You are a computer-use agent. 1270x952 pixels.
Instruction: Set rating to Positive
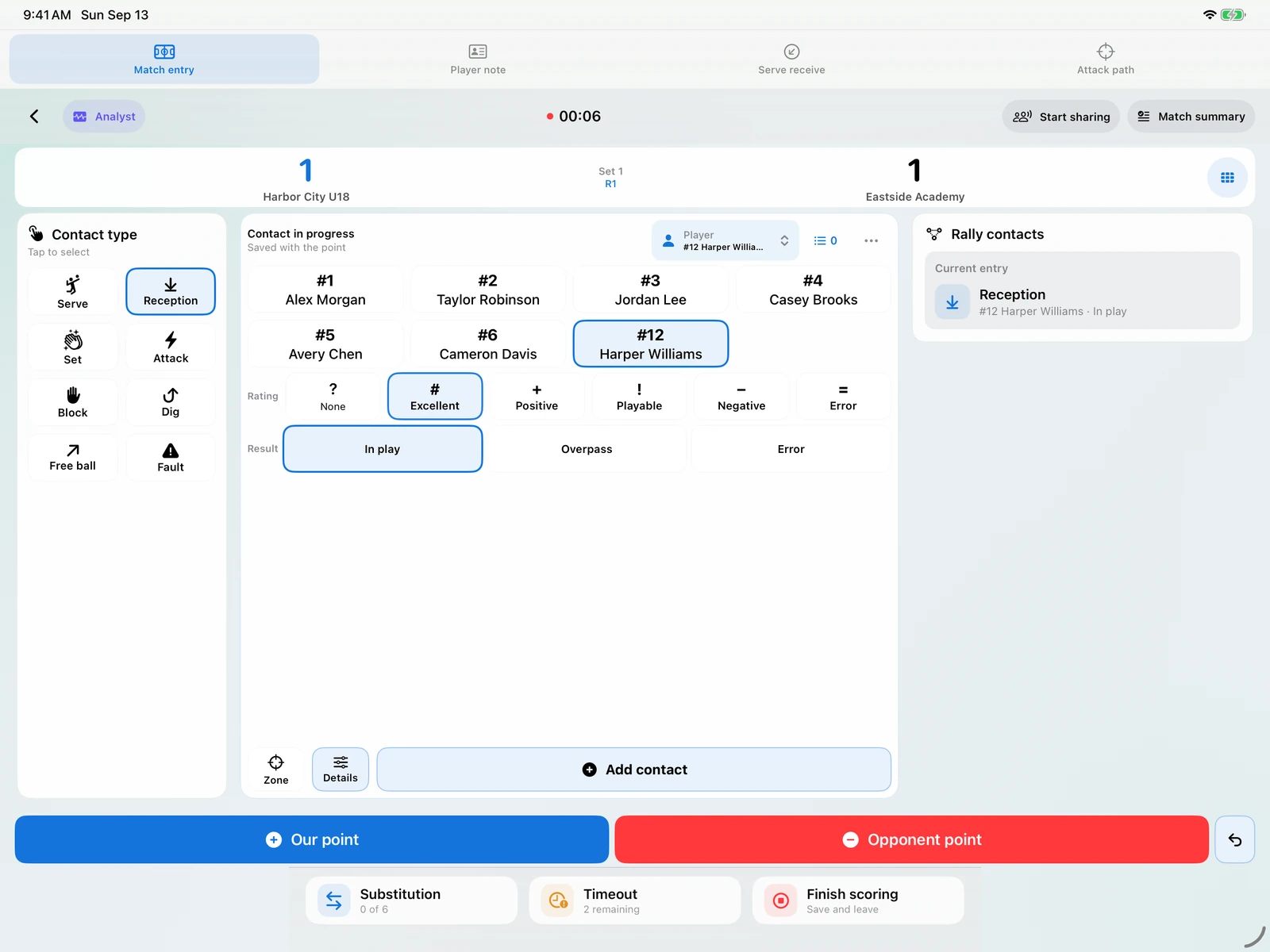(x=537, y=397)
